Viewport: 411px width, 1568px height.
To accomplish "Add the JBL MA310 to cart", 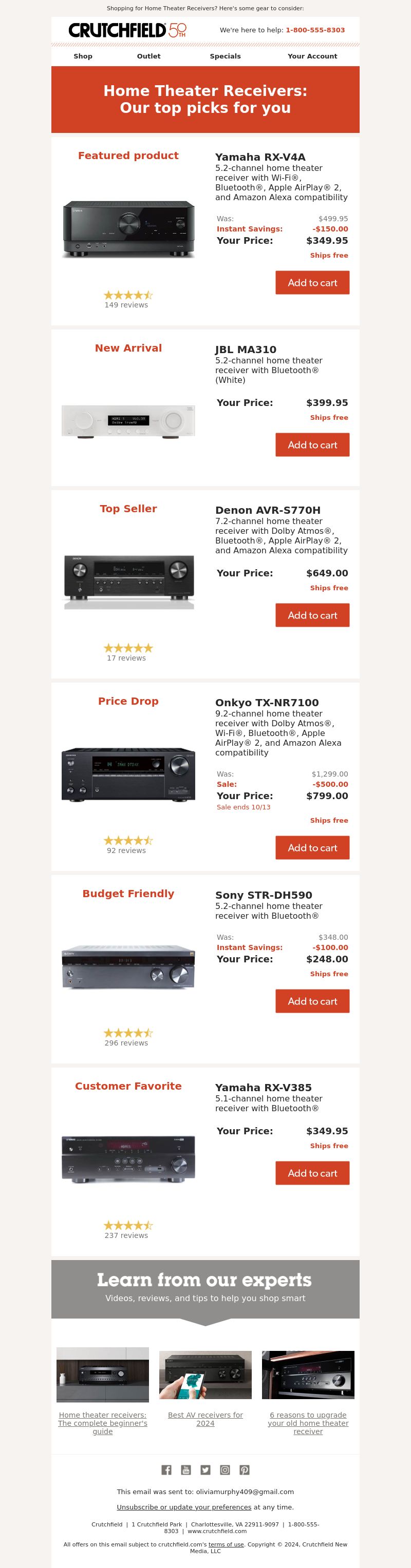I will coord(312,445).
